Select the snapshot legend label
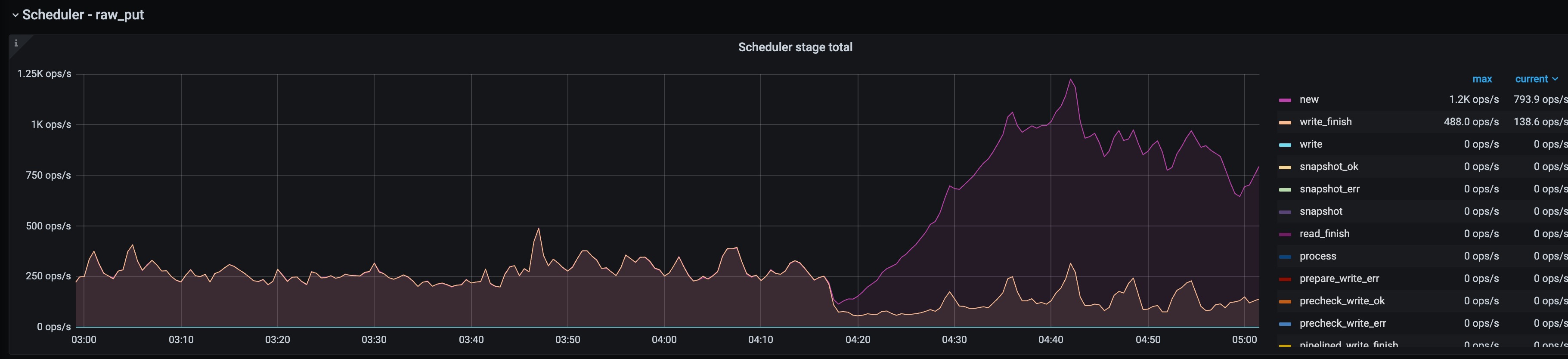 point(1321,211)
